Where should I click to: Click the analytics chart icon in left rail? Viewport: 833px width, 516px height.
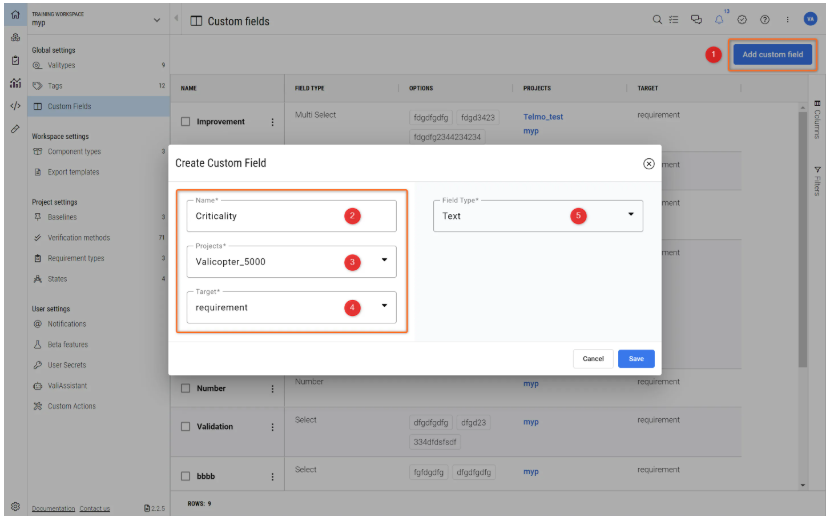tap(15, 83)
